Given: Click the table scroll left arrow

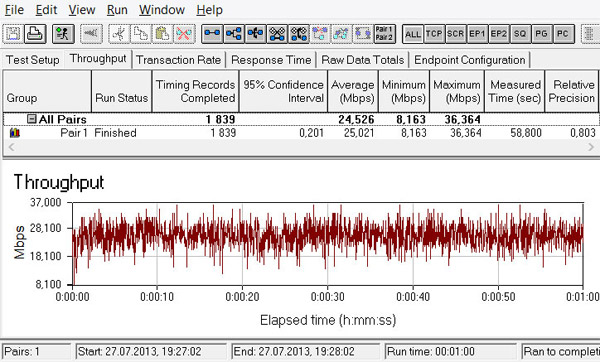Looking at the screenshot, I should pos(11,147).
